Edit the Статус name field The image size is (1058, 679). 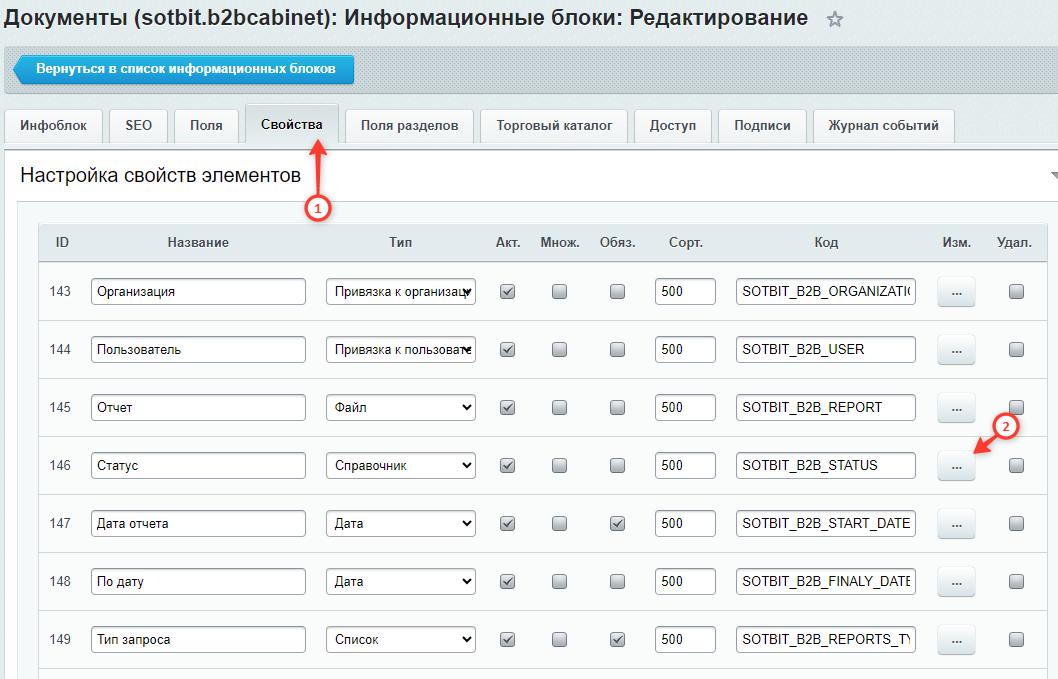coord(198,466)
